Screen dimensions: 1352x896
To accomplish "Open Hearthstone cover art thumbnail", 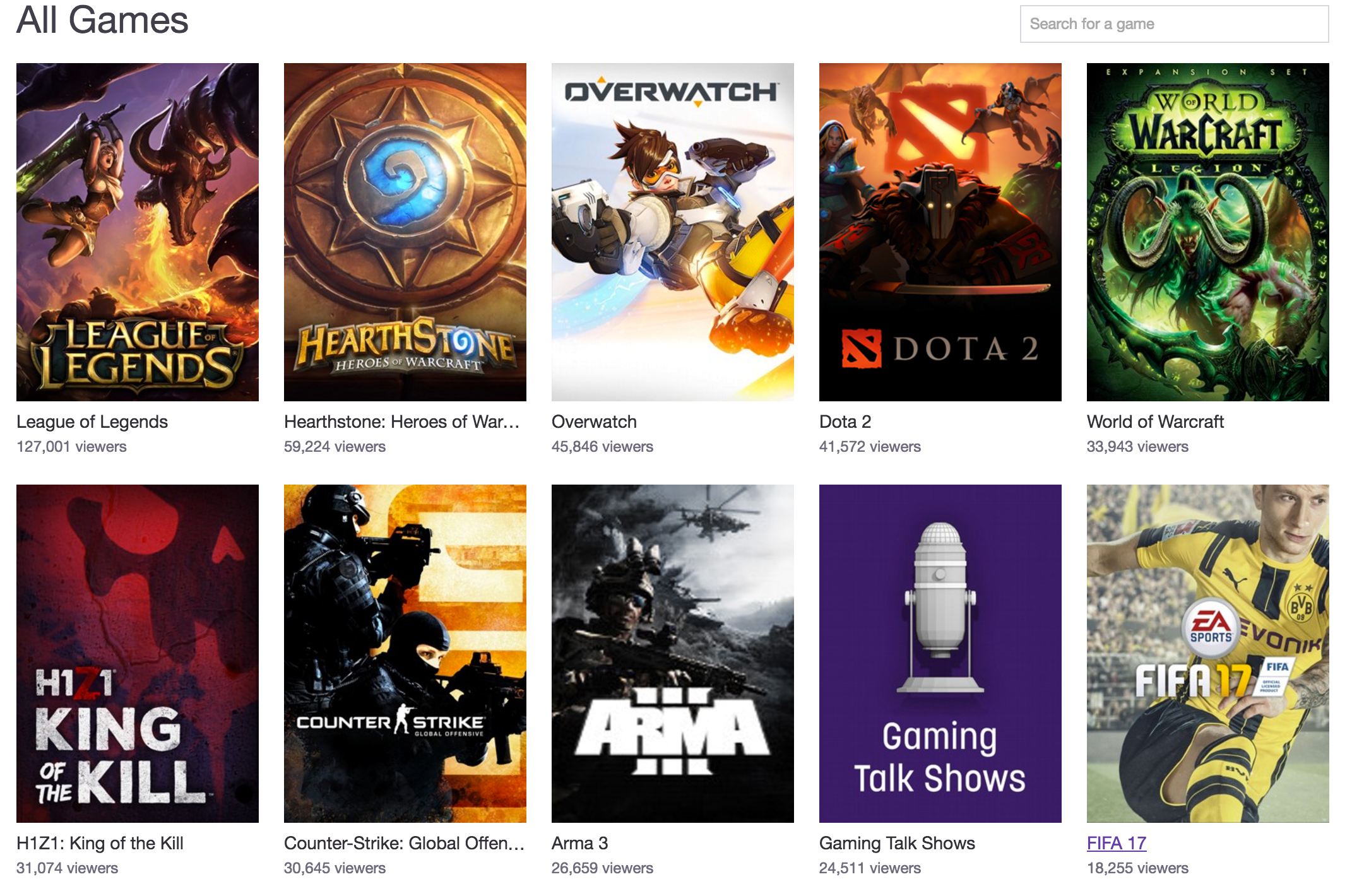I will click(405, 232).
